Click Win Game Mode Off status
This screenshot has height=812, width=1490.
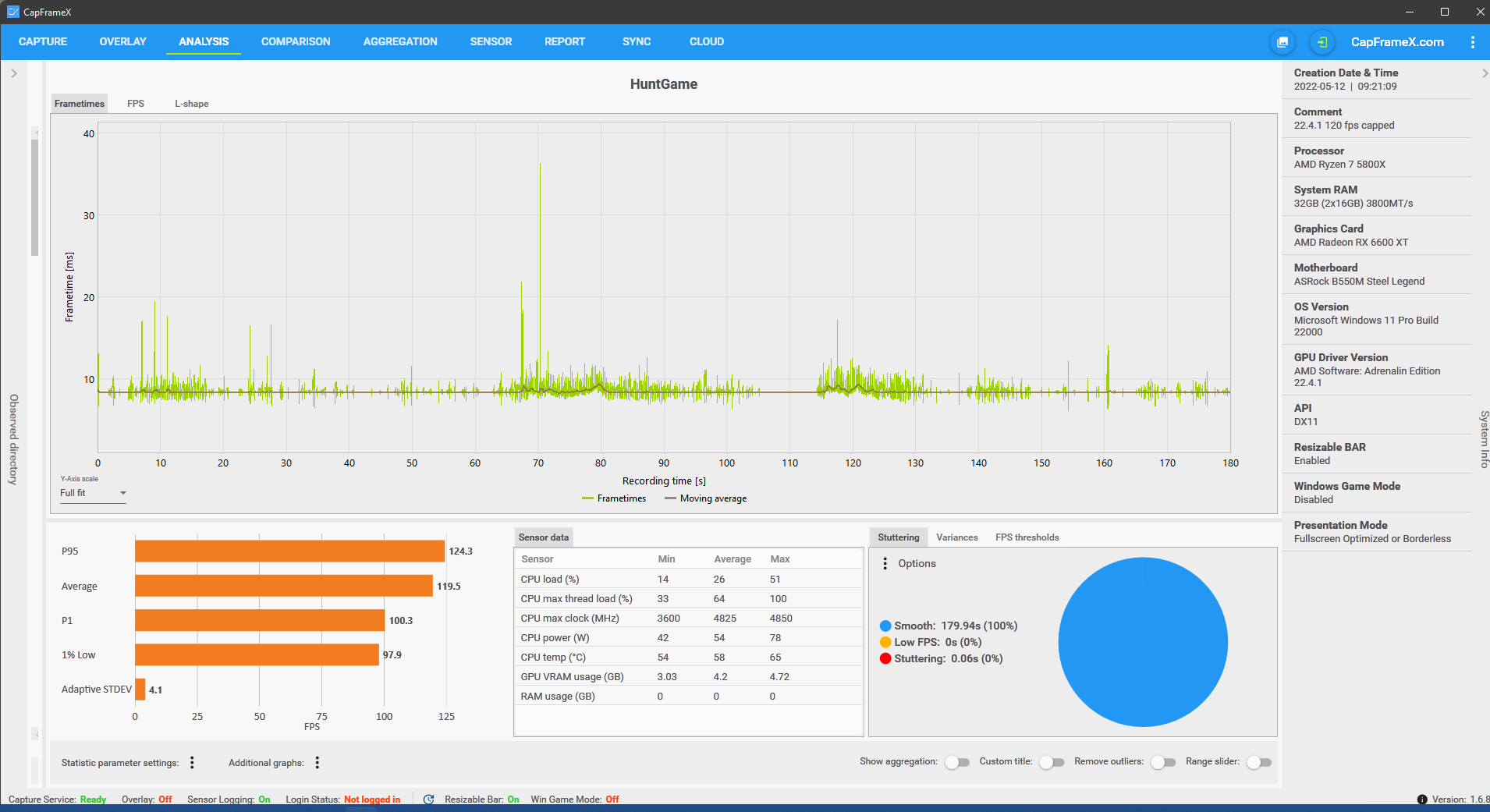(x=575, y=800)
